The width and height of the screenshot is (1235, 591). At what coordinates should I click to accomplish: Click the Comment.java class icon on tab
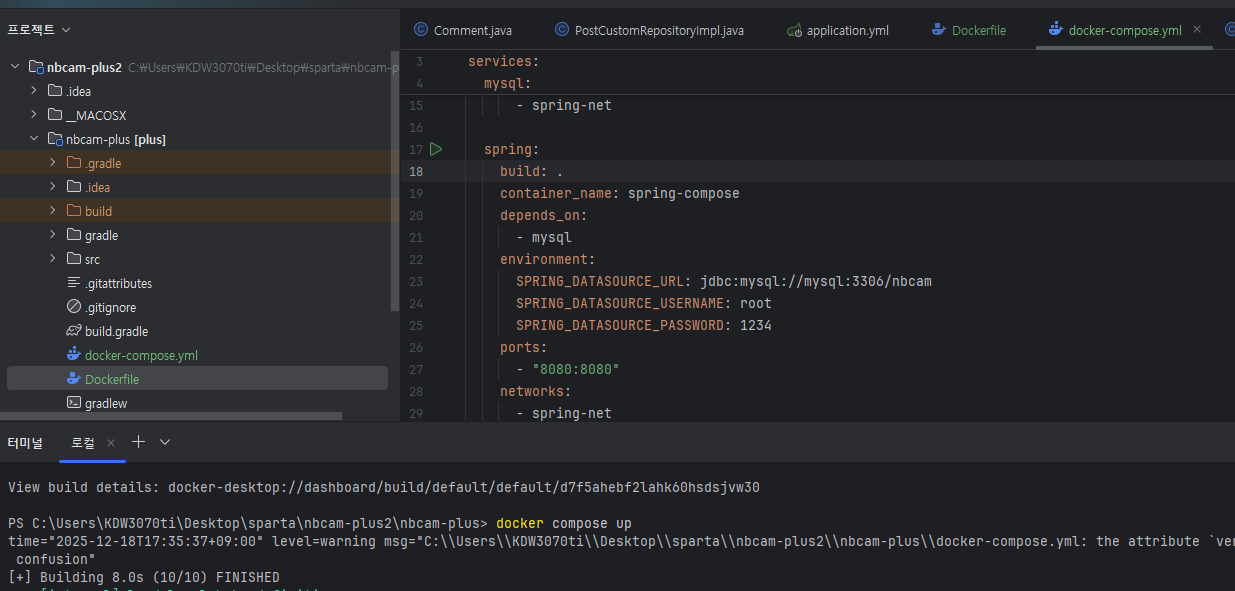click(x=420, y=30)
